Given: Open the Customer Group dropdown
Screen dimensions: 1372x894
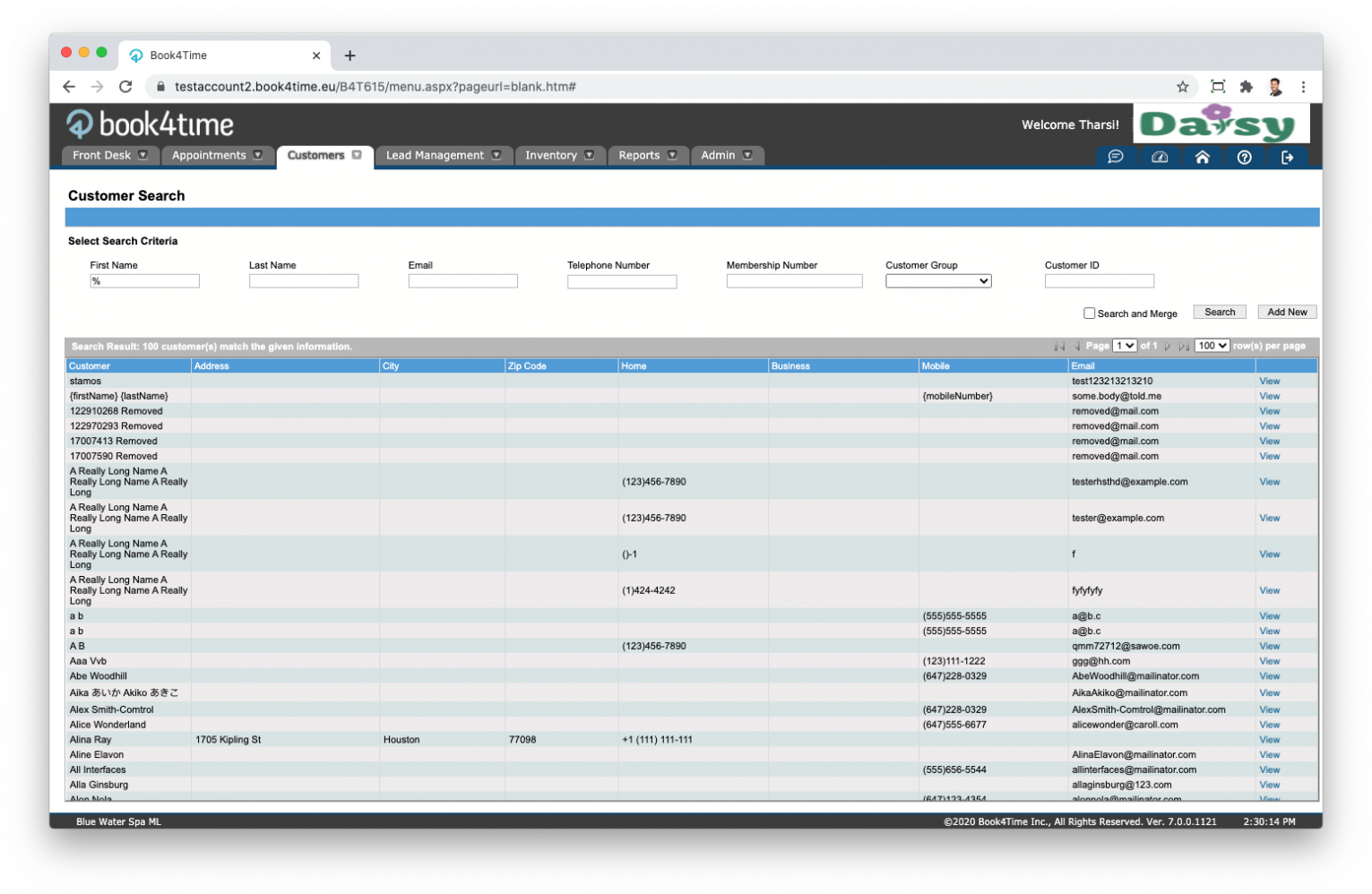Looking at the screenshot, I should coord(937,281).
